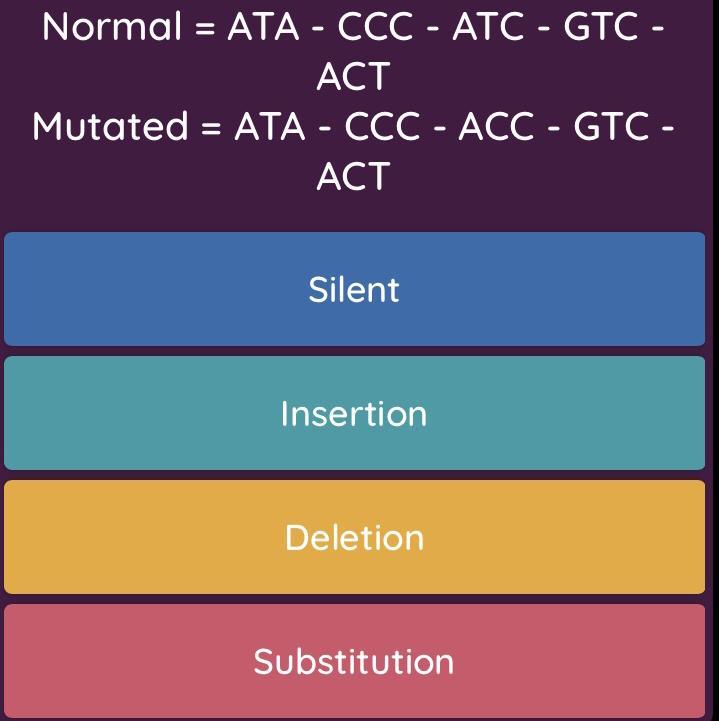Choose the yellow answer tile

tap(354, 537)
